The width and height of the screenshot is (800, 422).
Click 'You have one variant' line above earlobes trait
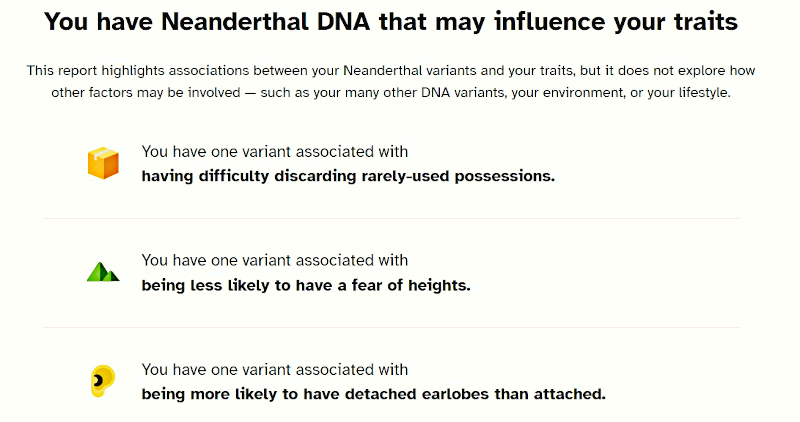[x=275, y=370]
